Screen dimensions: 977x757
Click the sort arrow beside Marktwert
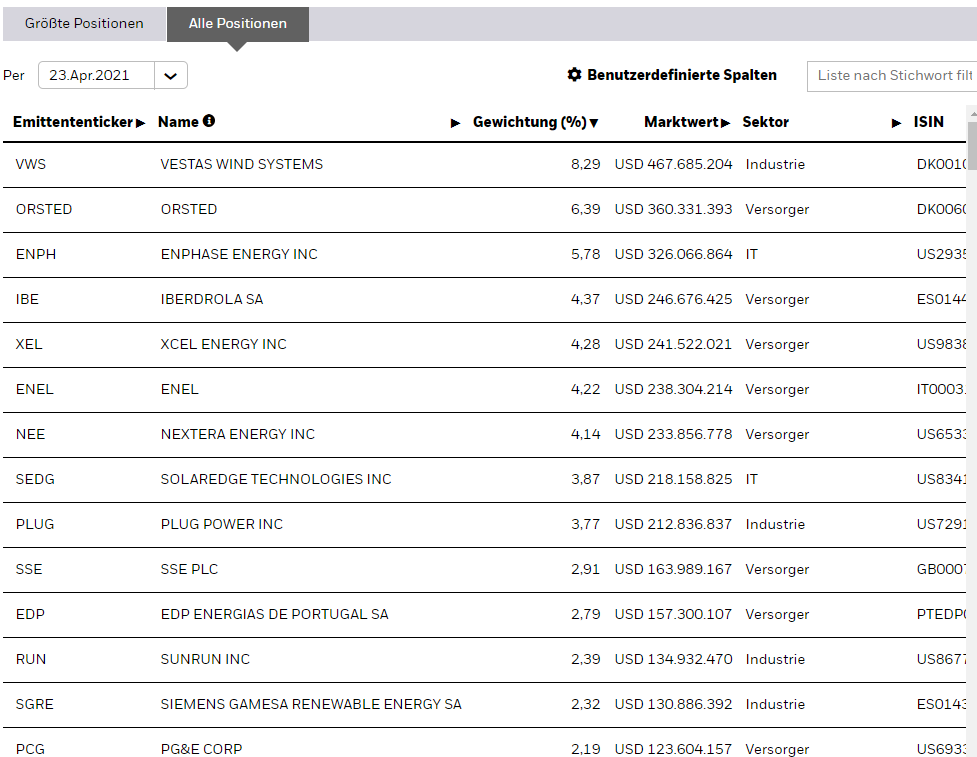tap(726, 123)
